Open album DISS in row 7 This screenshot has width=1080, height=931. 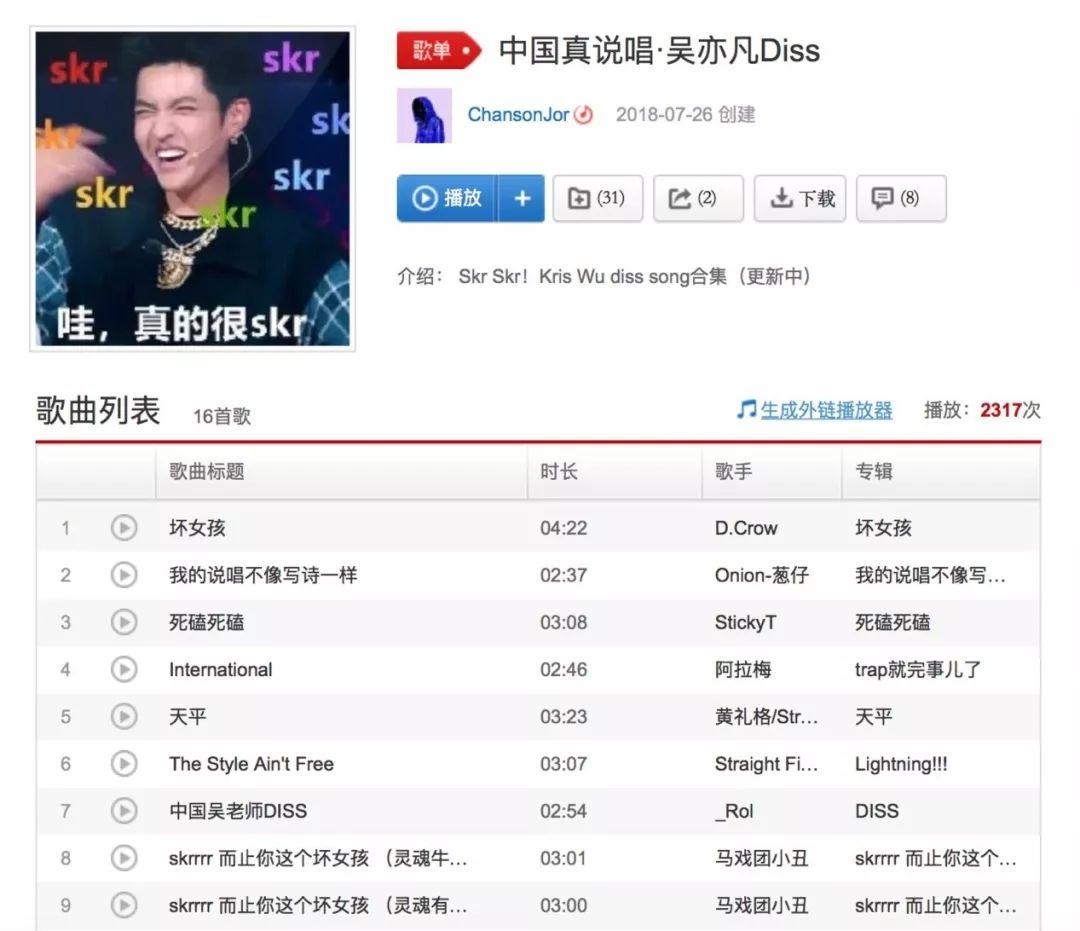point(877,811)
